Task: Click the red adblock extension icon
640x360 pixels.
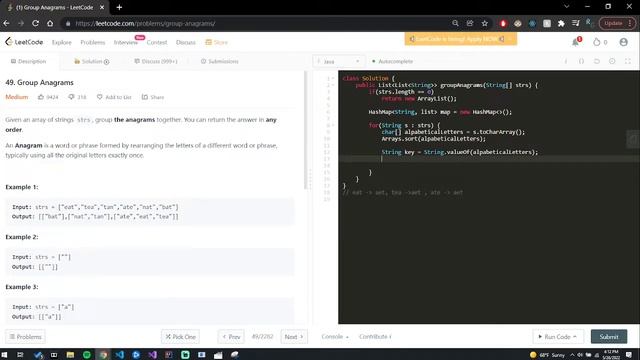Action: point(503,23)
